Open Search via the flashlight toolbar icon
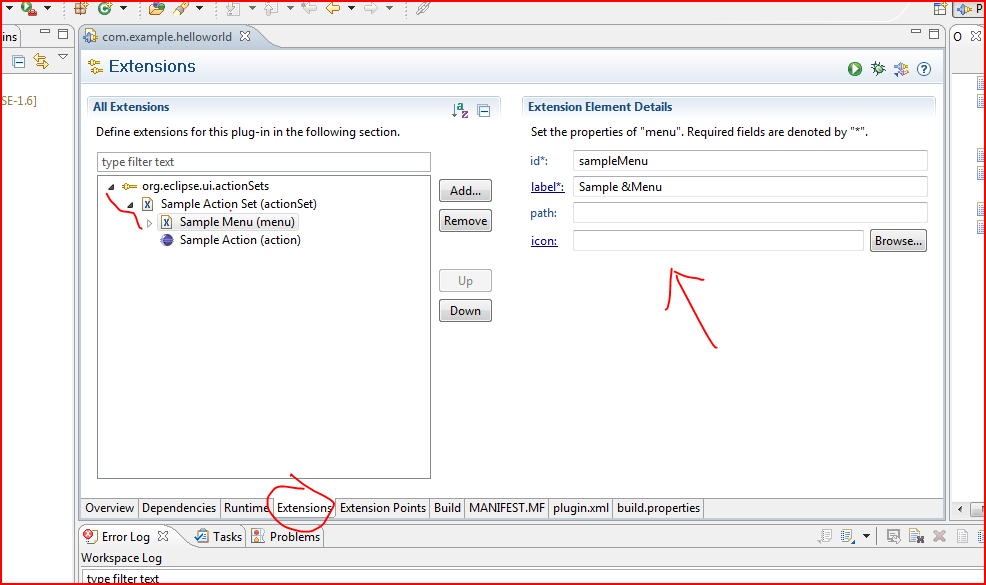The height and width of the screenshot is (585, 986). coord(181,9)
